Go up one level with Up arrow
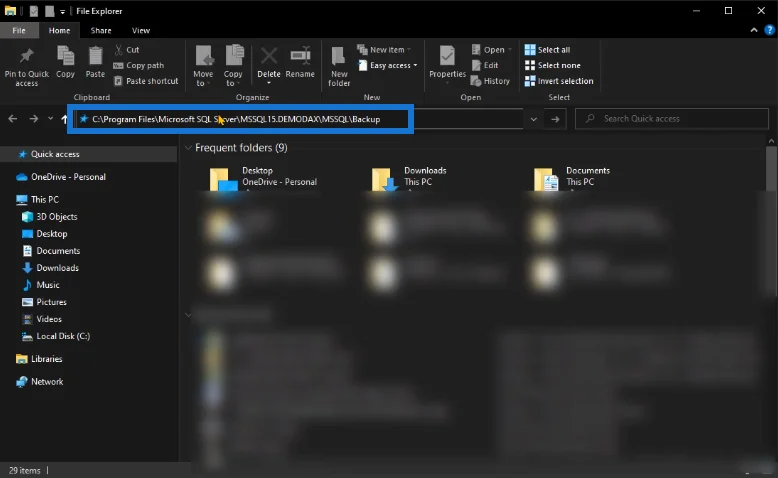This screenshot has height=478, width=778. click(x=64, y=119)
